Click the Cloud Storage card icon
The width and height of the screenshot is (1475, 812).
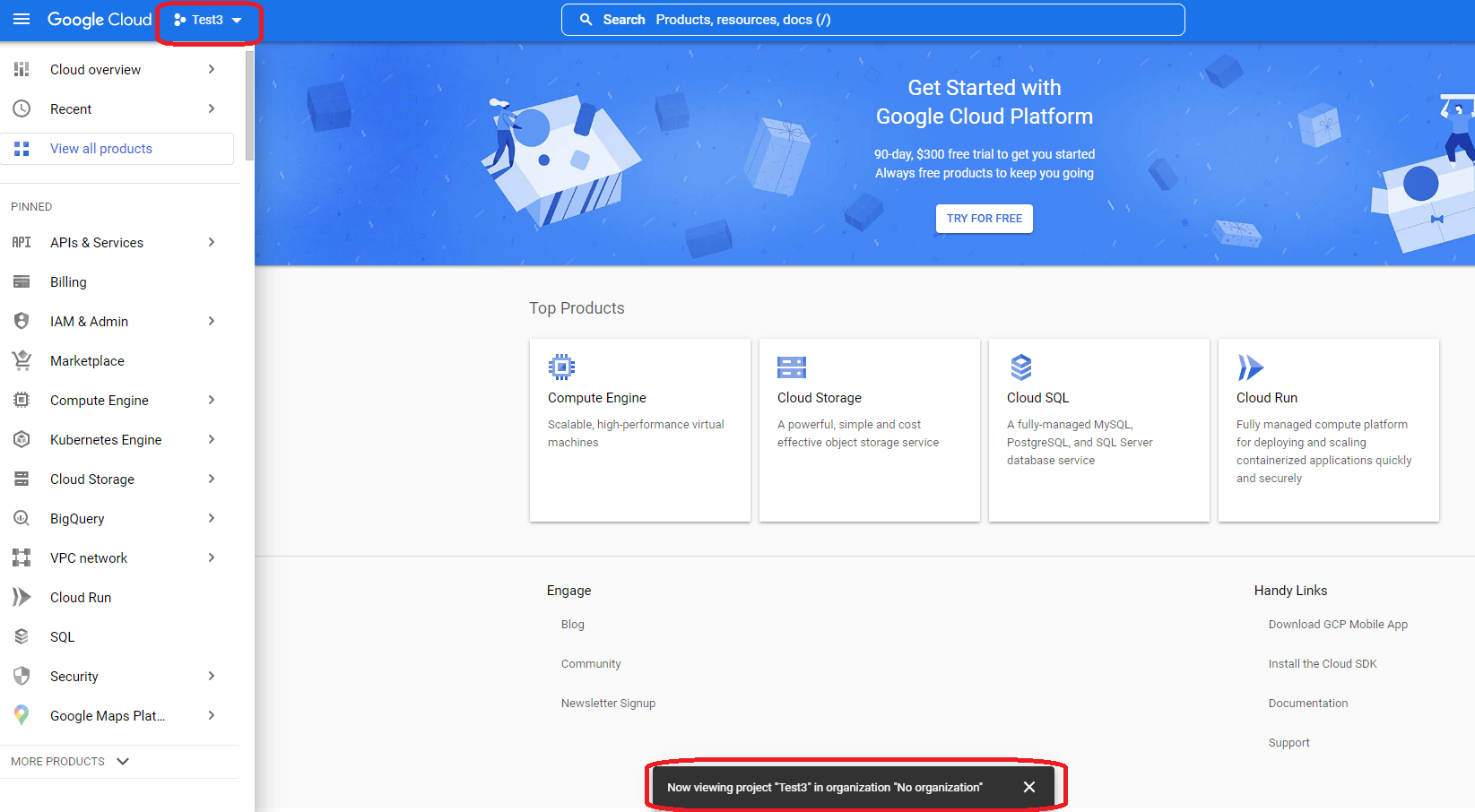791,367
